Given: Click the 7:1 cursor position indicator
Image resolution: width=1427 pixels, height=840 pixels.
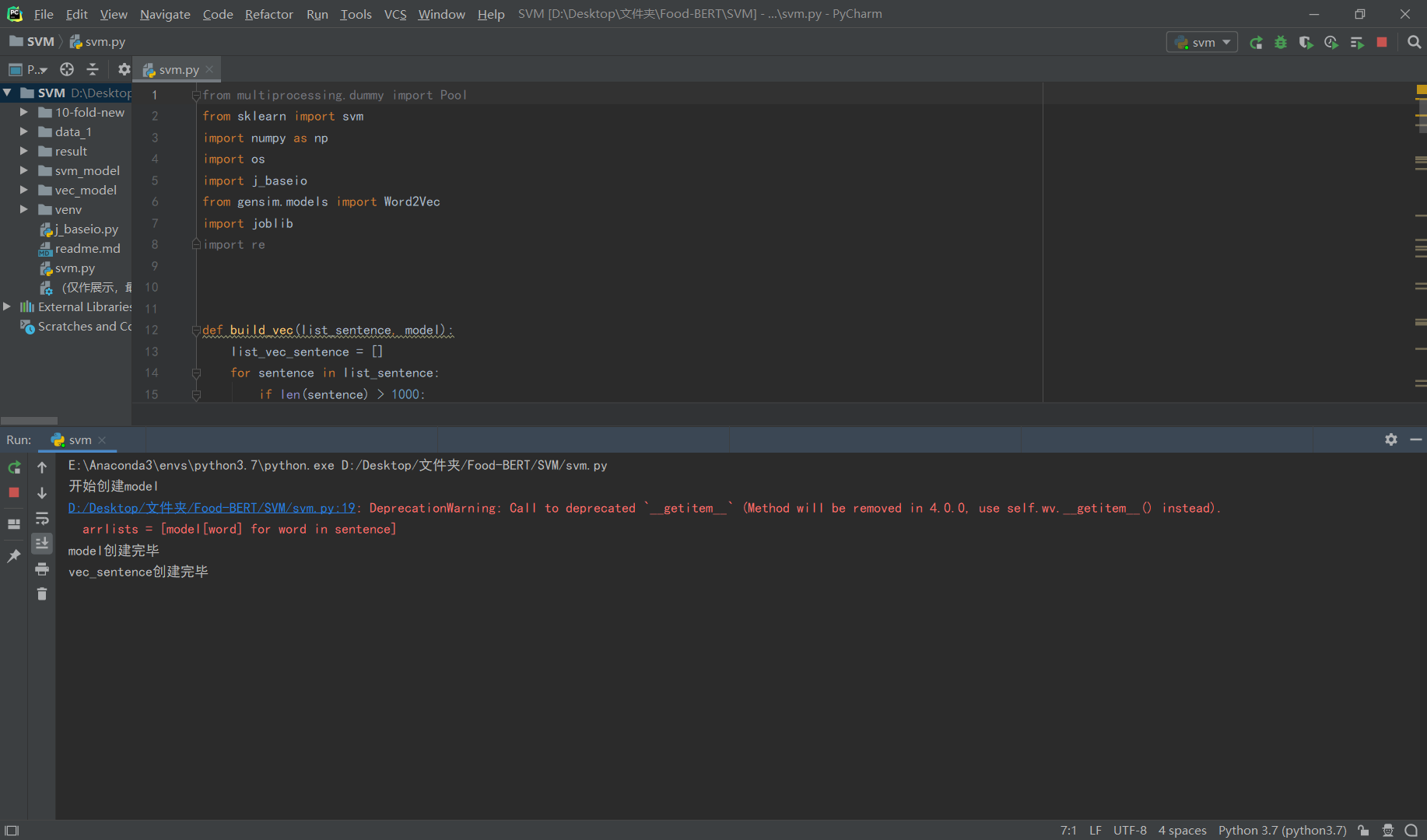Looking at the screenshot, I should 1068,831.
